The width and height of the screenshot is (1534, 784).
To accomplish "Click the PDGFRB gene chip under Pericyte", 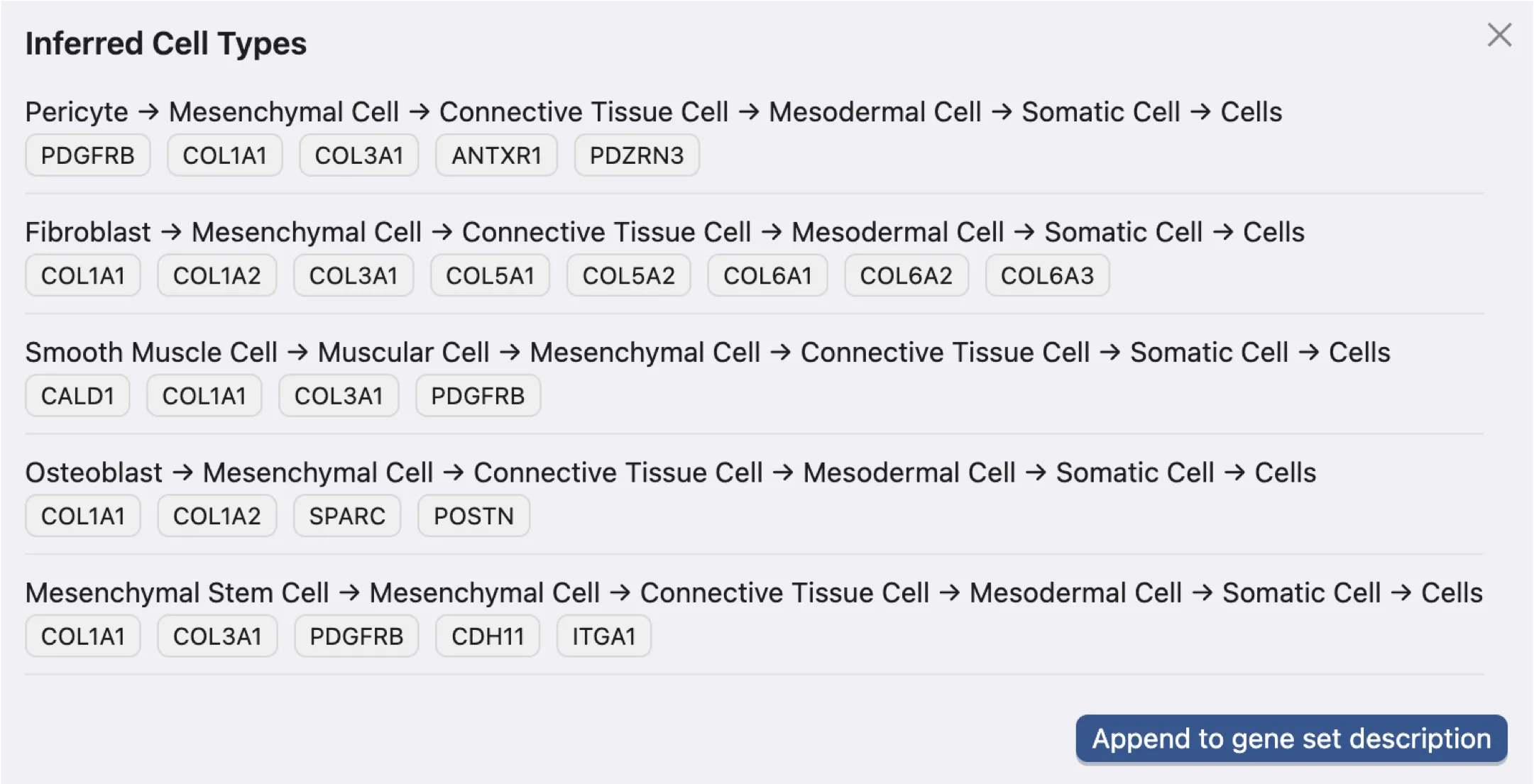I will [87, 155].
